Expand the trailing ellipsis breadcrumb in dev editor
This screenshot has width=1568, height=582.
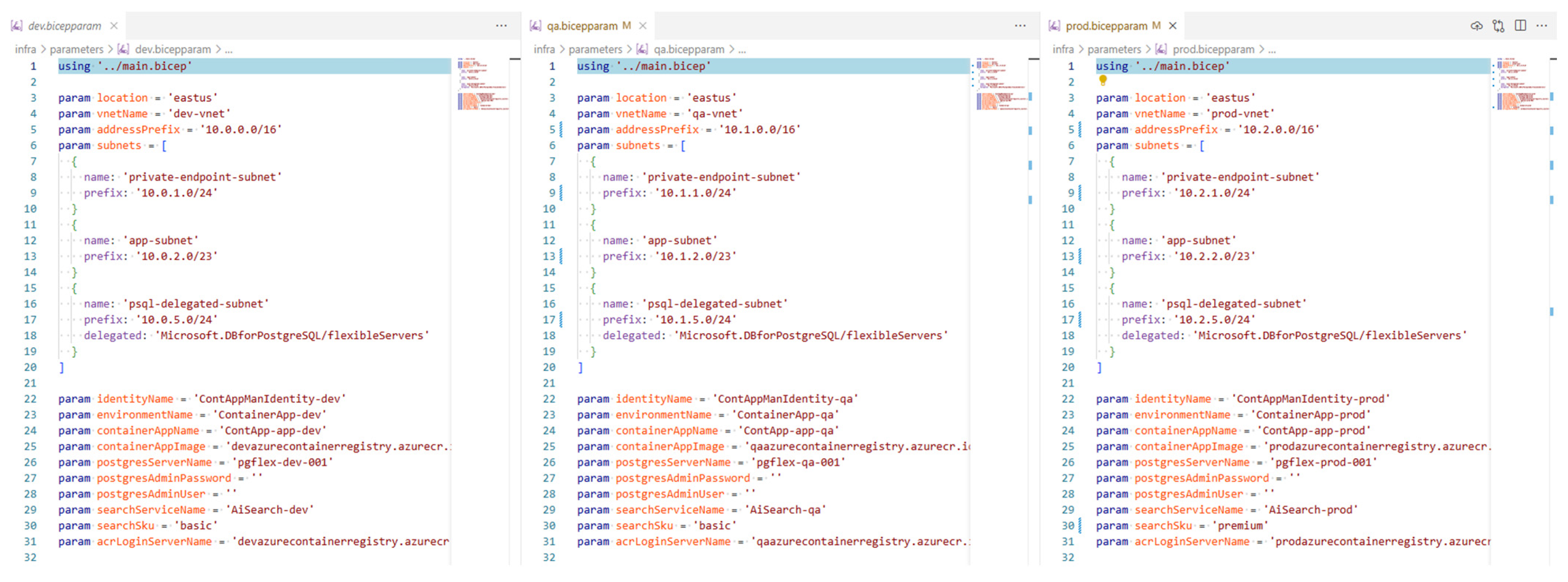228,49
